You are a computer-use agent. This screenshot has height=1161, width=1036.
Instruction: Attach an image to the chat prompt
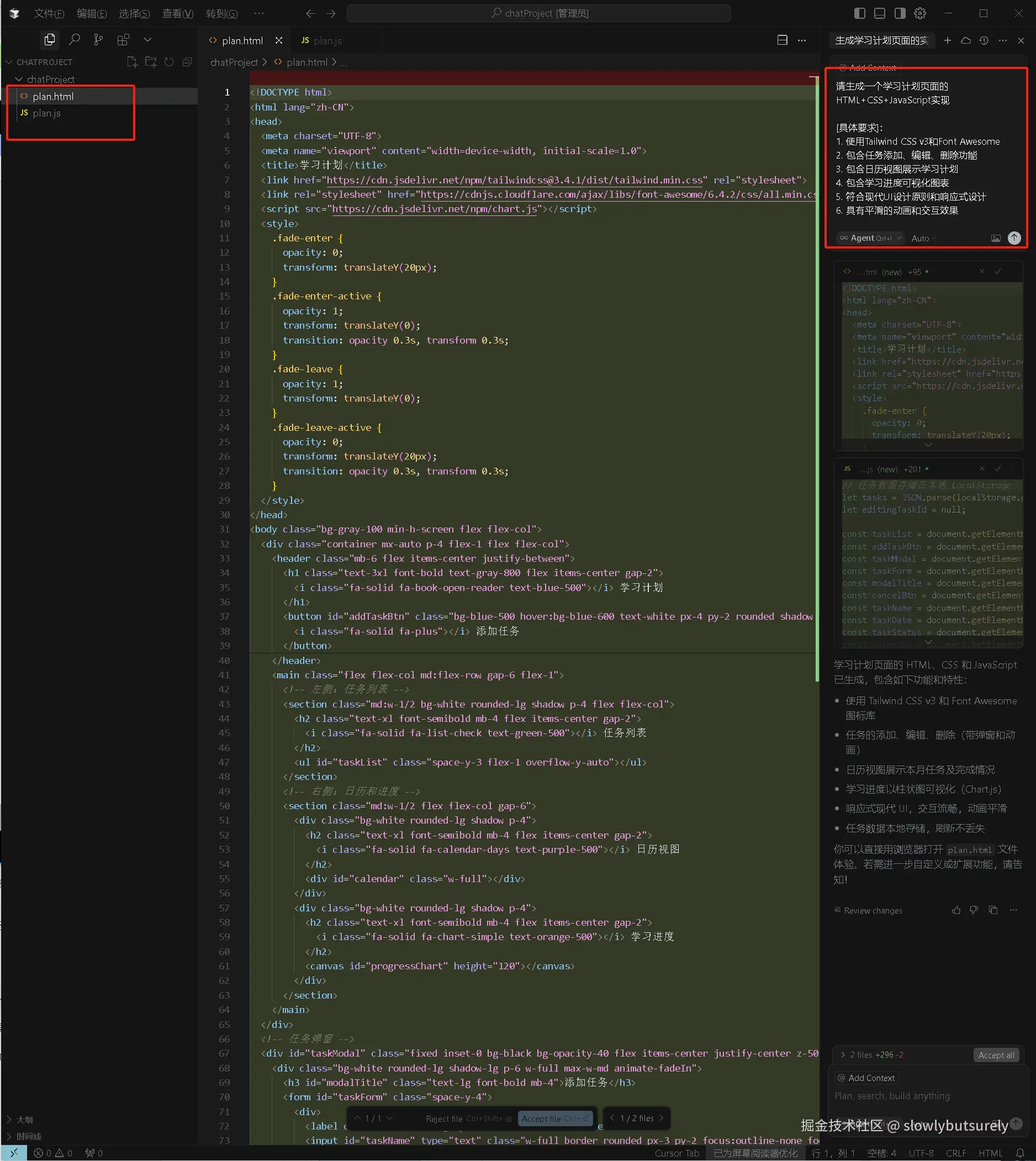tap(996, 238)
